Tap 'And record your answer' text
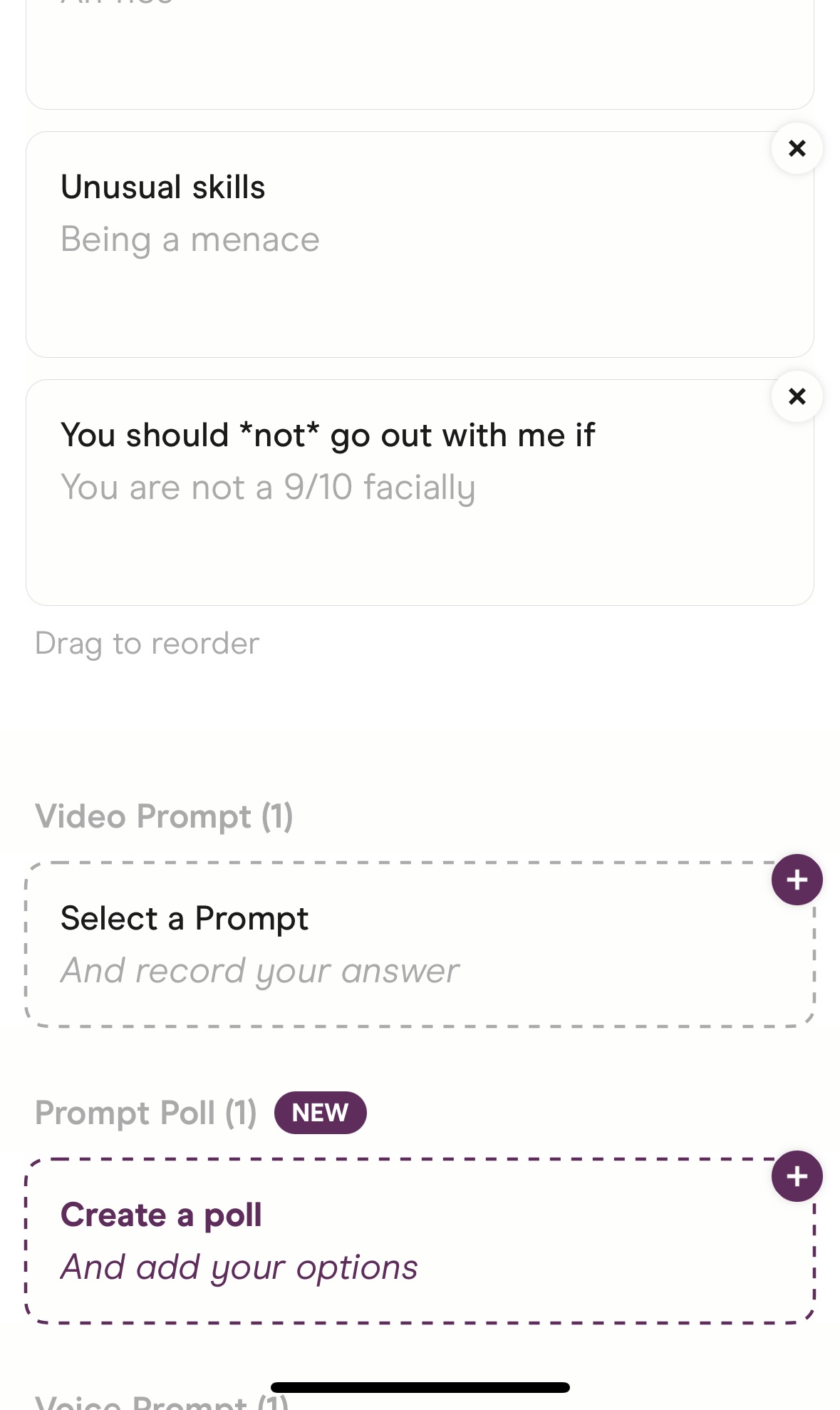 (x=260, y=971)
